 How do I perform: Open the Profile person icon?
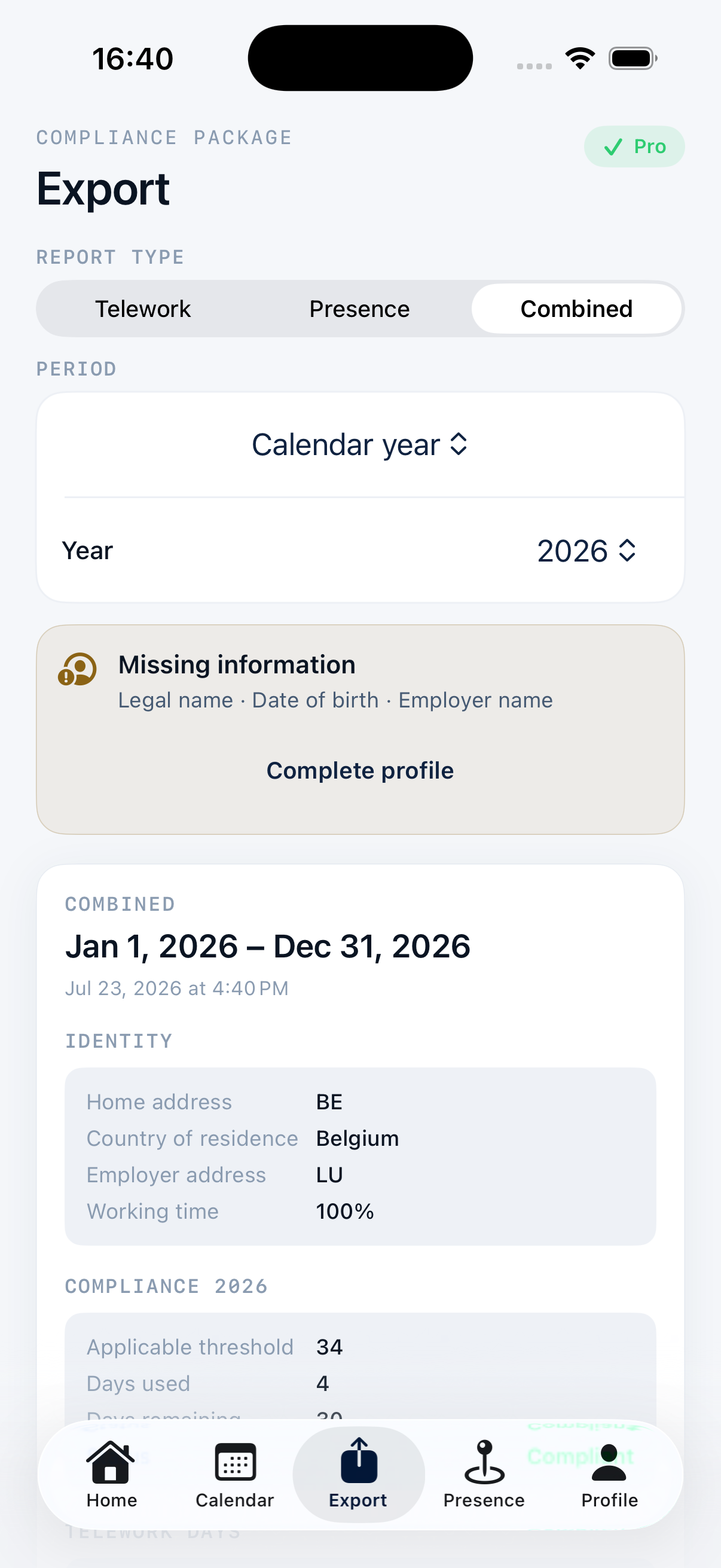click(609, 1462)
